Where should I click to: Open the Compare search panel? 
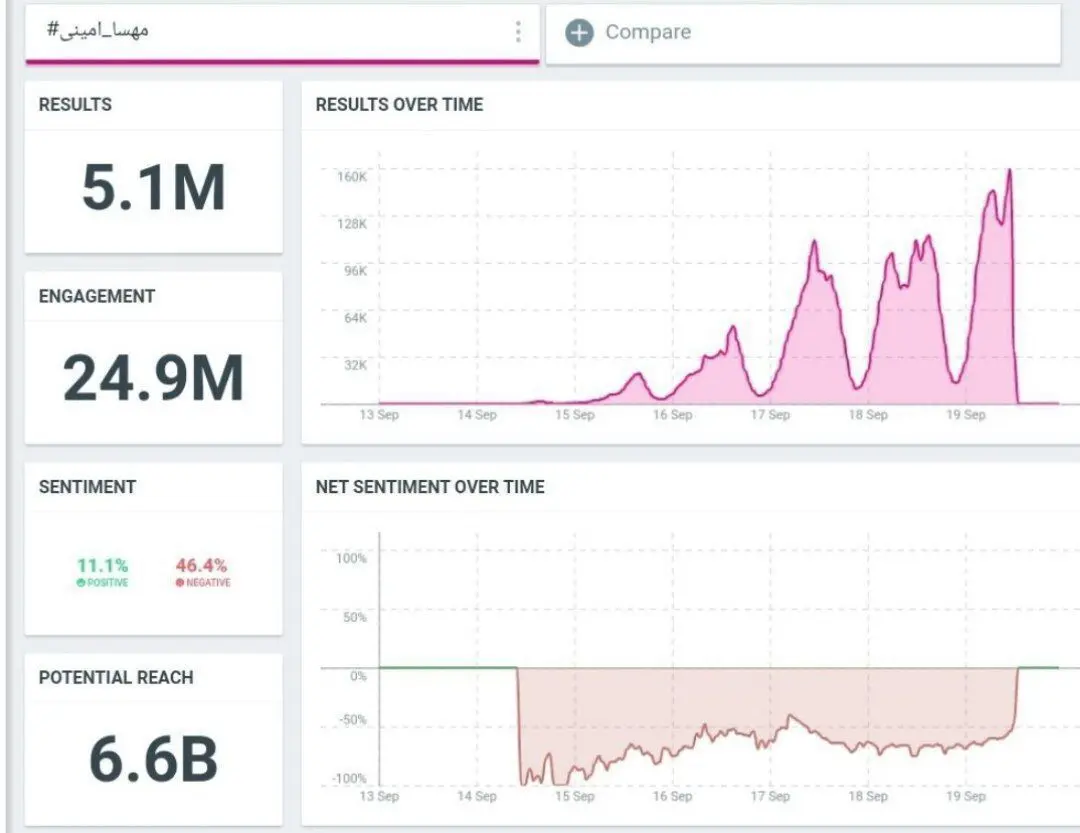(x=803, y=34)
